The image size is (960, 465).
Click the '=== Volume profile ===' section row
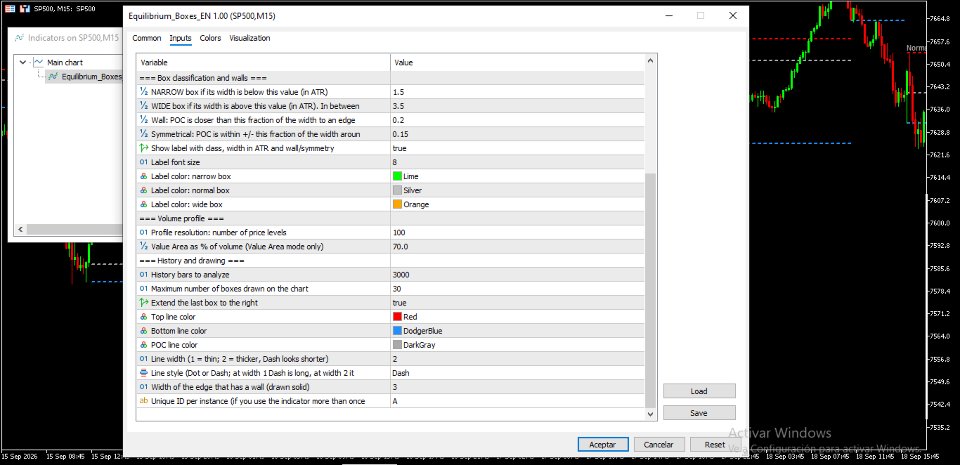click(391, 218)
